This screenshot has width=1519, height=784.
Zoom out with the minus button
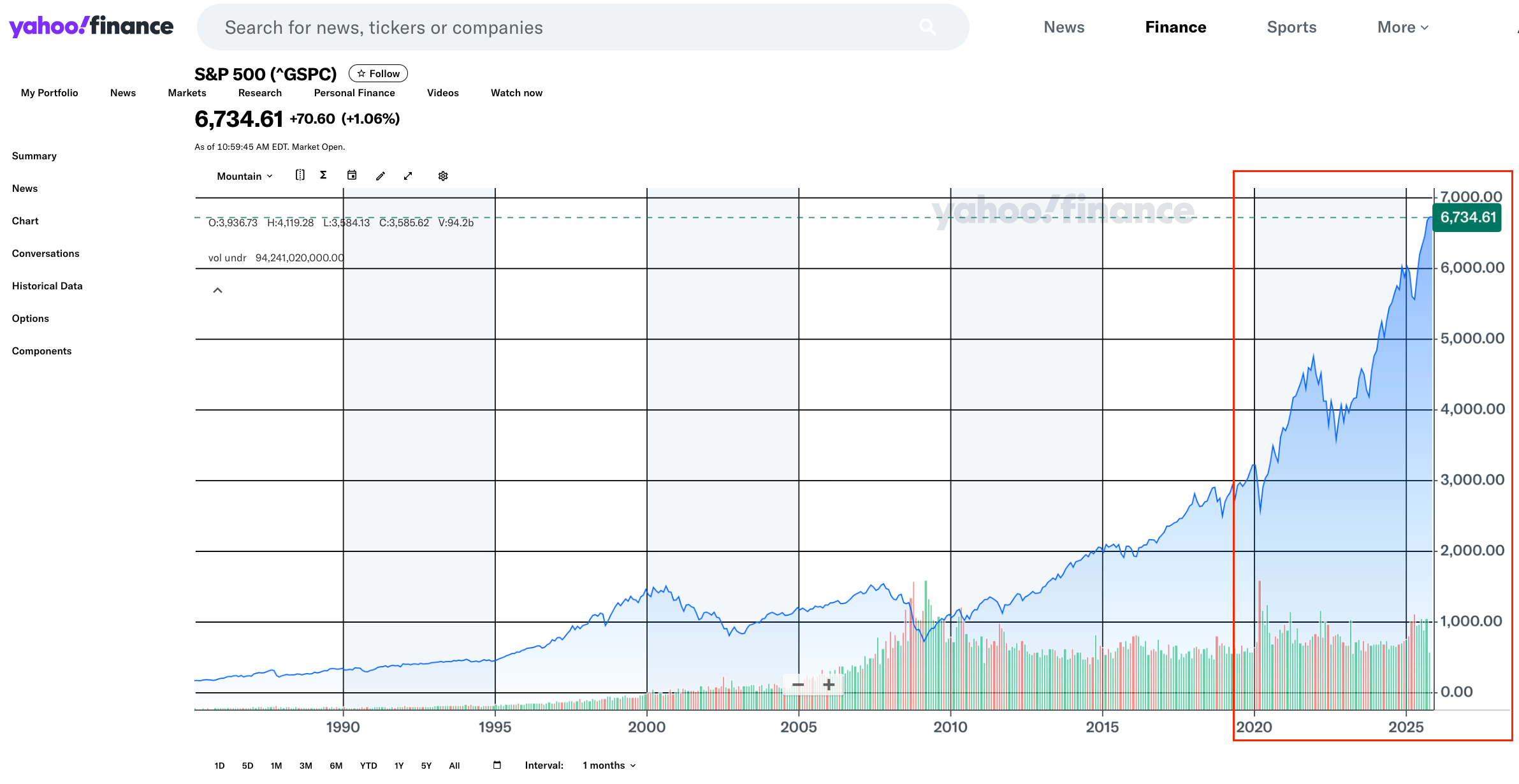click(x=798, y=685)
